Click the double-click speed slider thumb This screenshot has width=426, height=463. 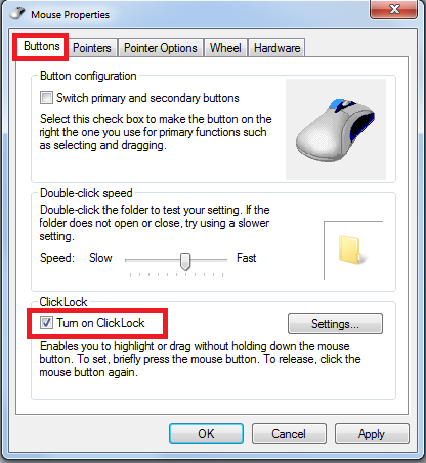pos(185,261)
